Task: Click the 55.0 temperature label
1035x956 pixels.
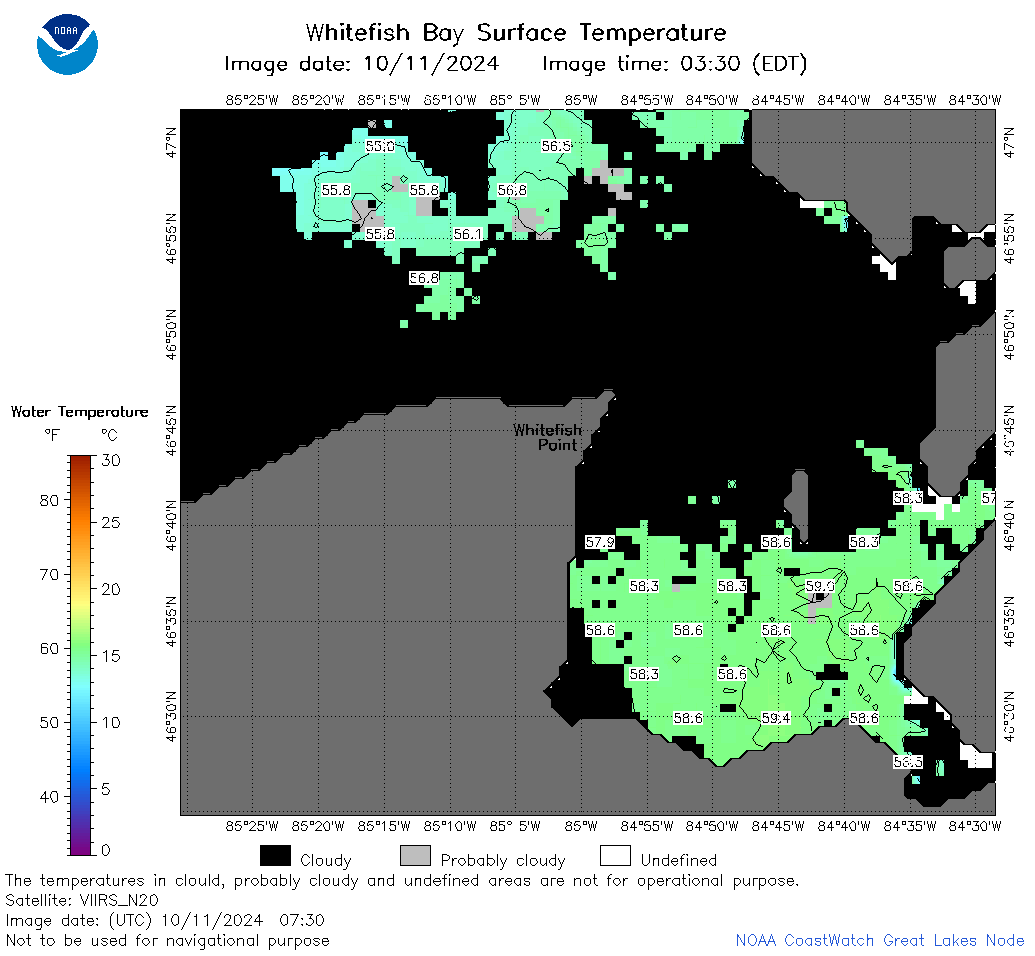Action: pos(380,146)
